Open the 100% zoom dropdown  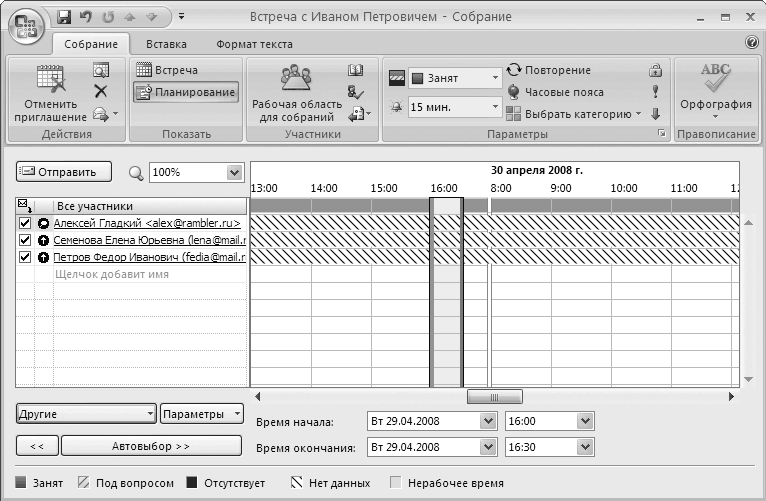pos(235,172)
